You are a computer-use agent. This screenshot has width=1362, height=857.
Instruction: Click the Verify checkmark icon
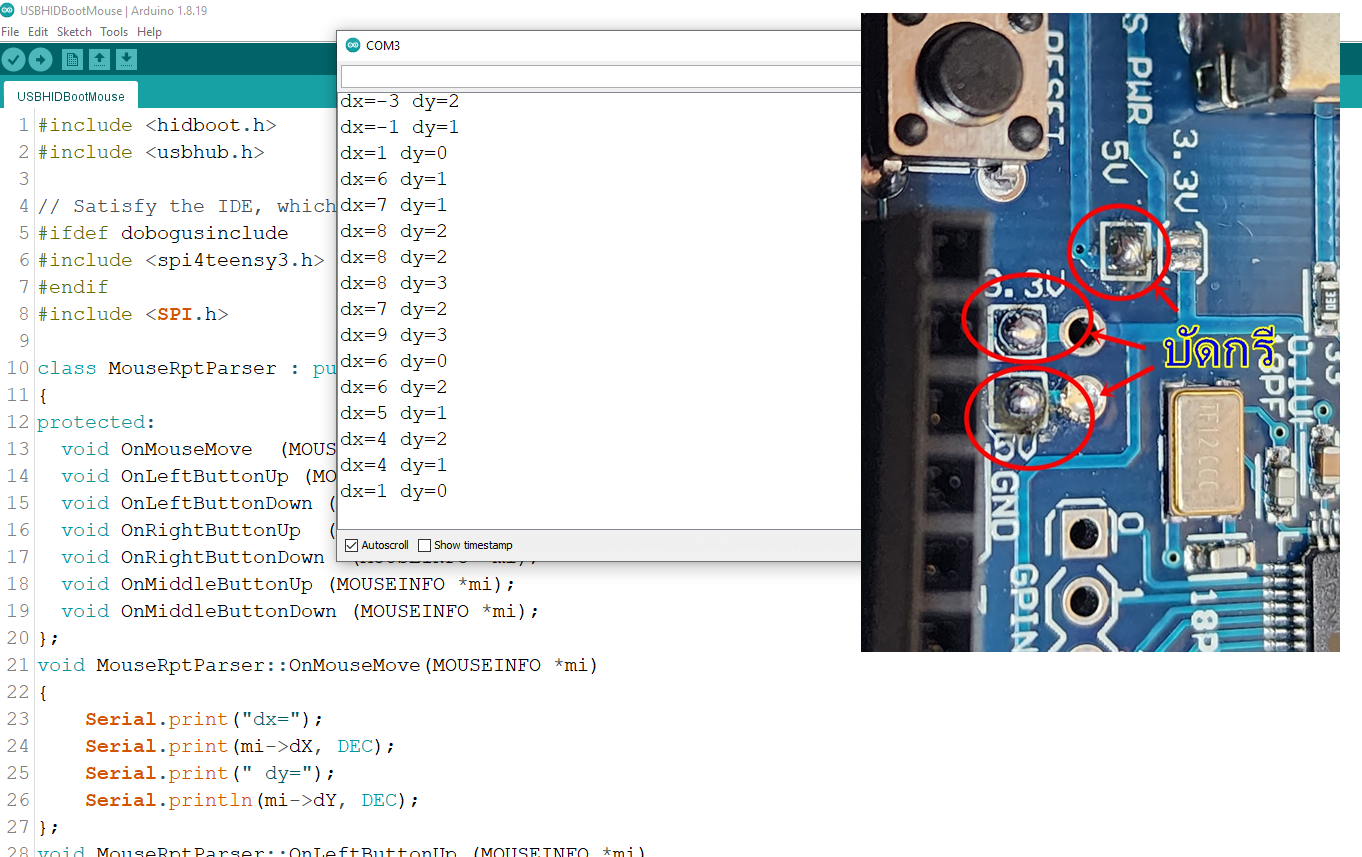[13, 59]
